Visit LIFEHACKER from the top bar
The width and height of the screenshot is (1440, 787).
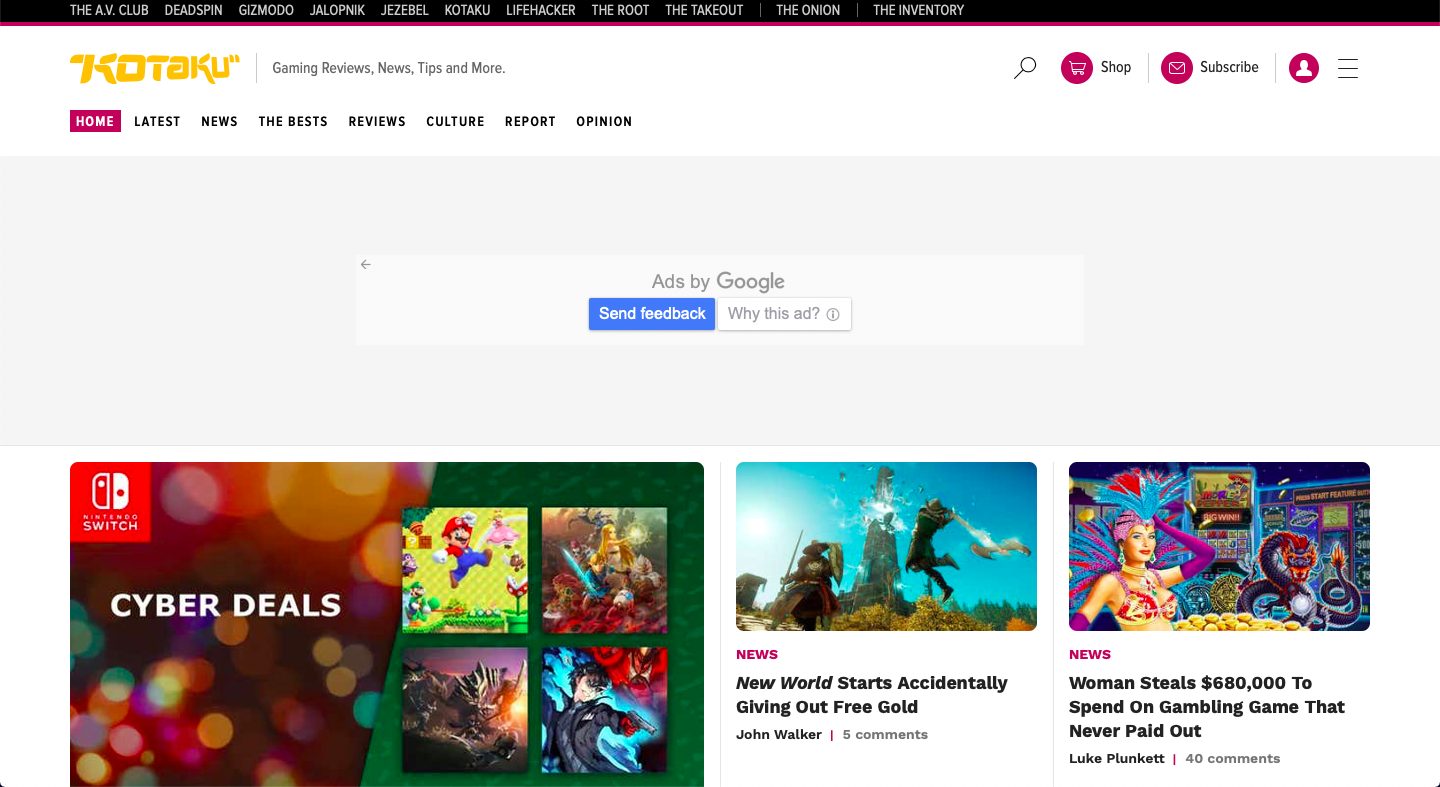541,10
